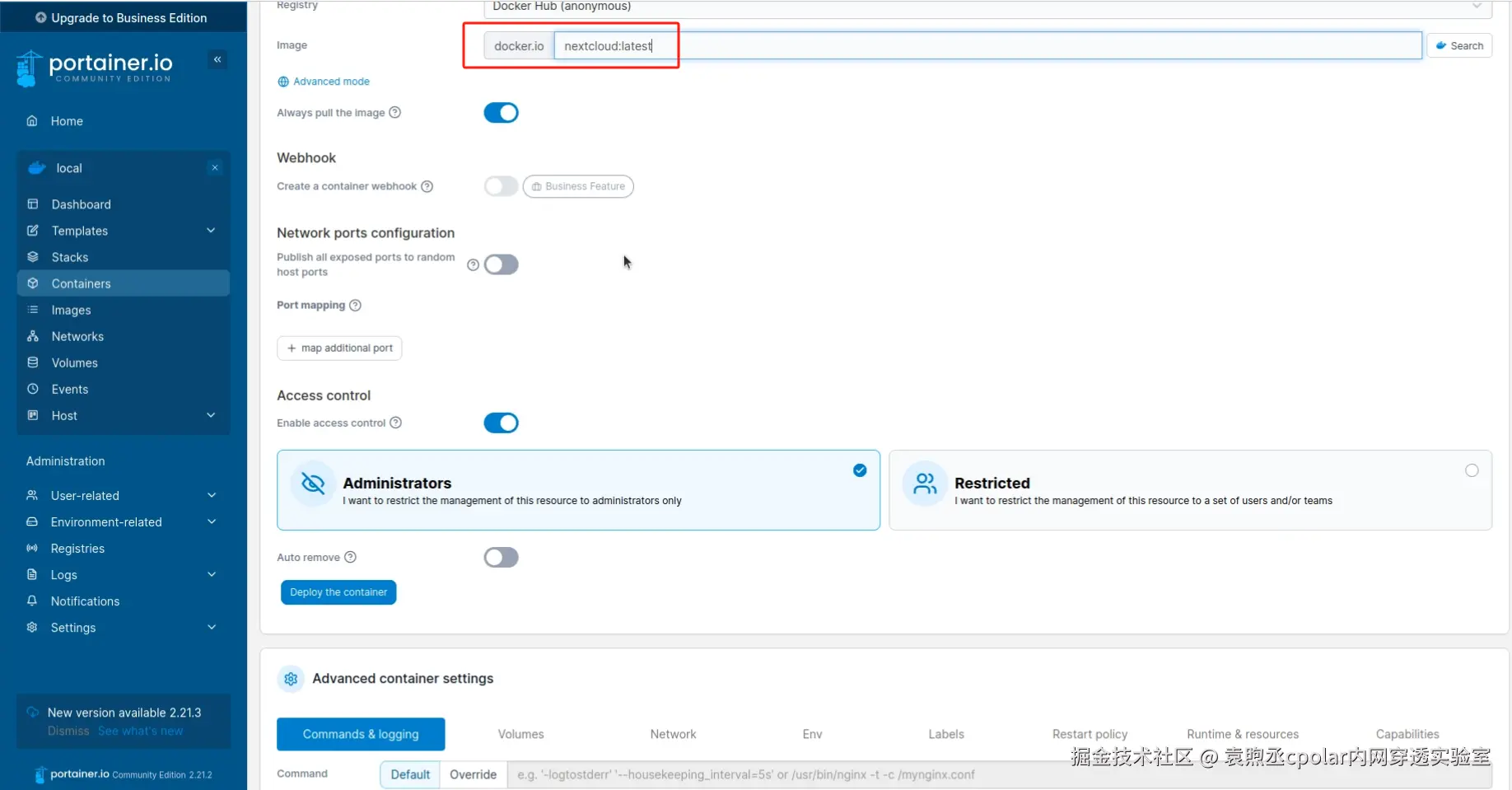The width and height of the screenshot is (1512, 790).
Task: Click the Templates edit icon
Action: click(x=33, y=231)
